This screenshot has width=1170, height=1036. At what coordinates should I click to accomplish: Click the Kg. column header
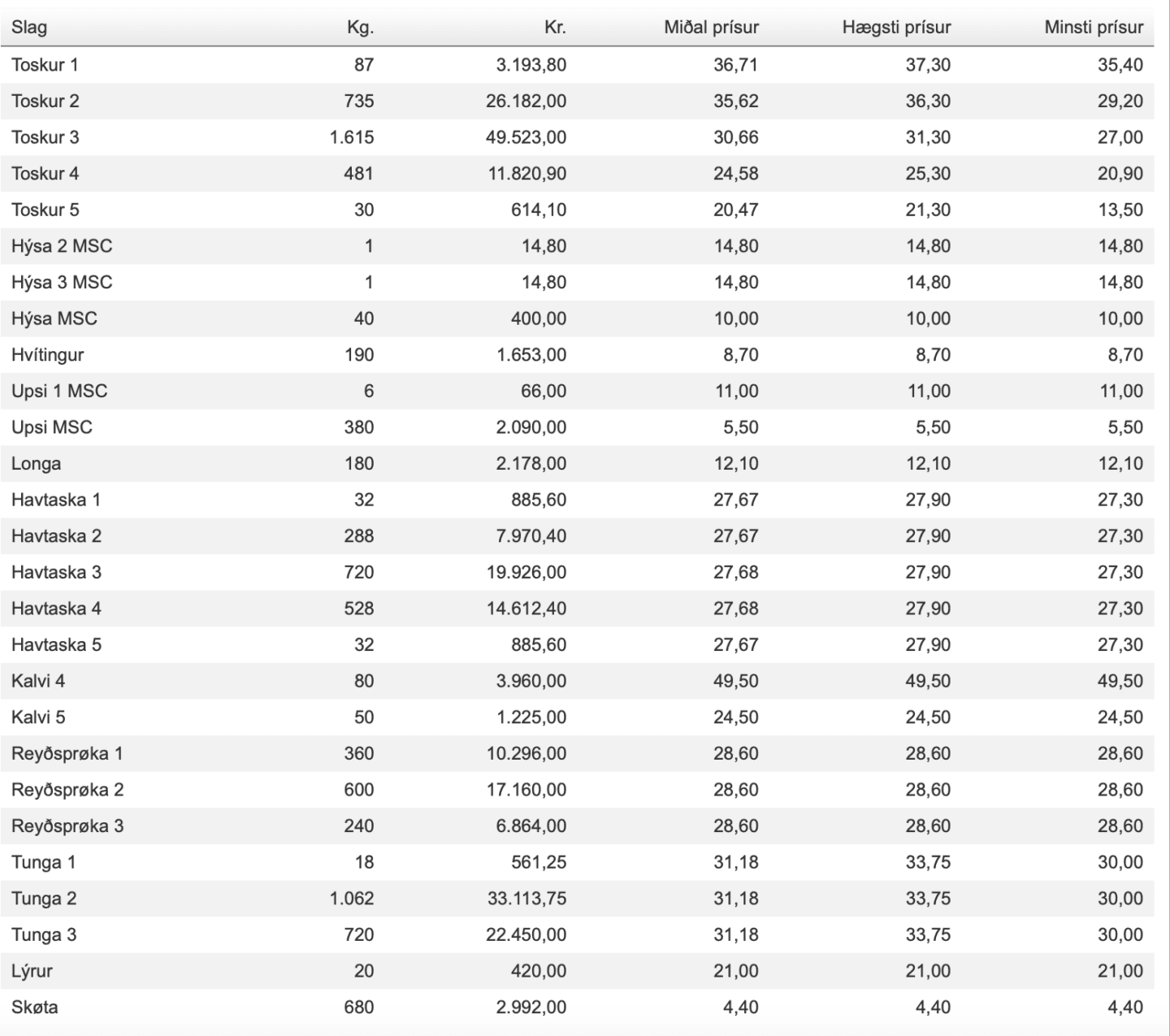click(360, 28)
